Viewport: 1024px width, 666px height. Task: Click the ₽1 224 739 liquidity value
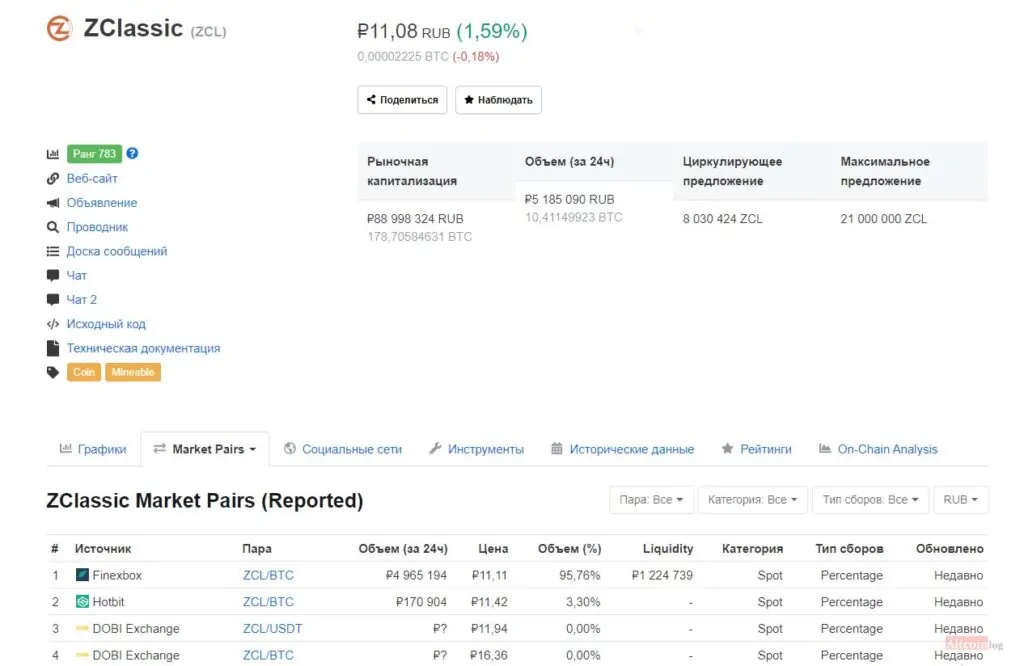[x=662, y=575]
